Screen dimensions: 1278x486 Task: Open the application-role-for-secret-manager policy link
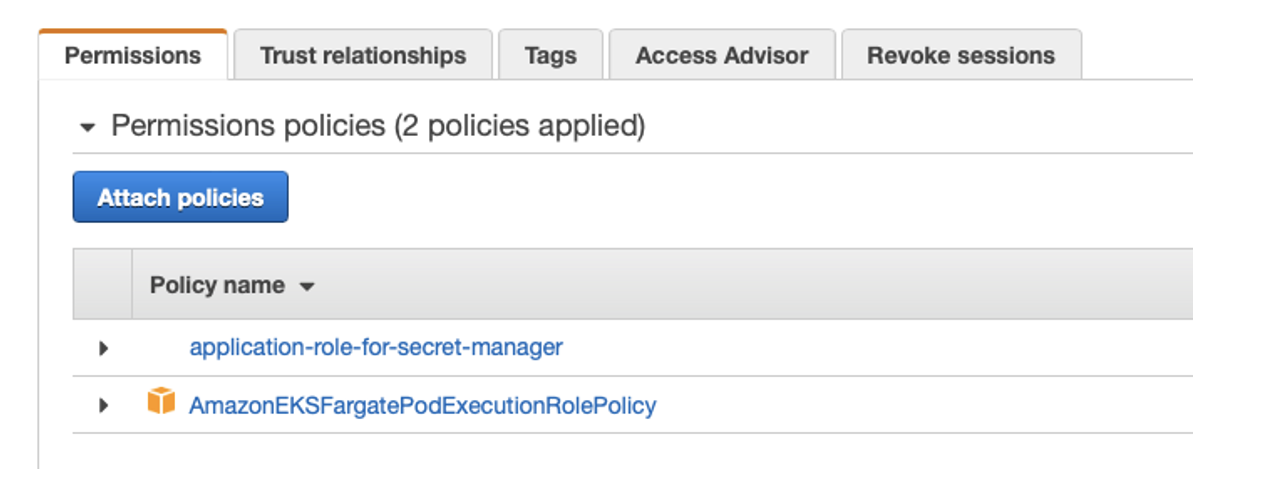pyautogui.click(x=376, y=348)
